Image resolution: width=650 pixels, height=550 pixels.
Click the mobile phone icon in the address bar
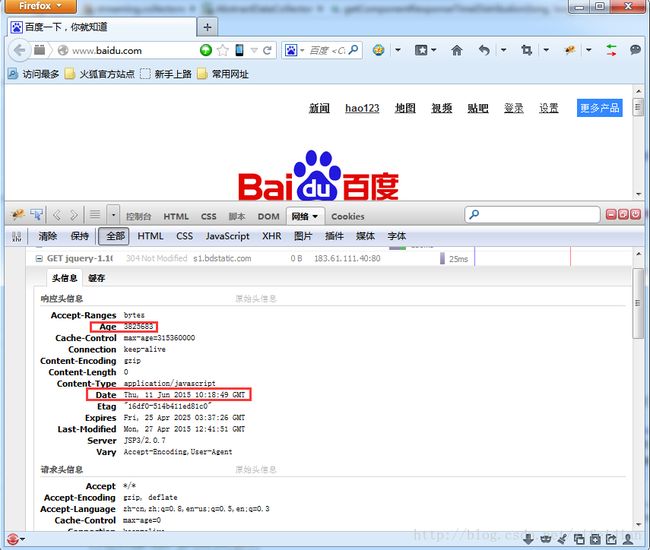pos(239,50)
